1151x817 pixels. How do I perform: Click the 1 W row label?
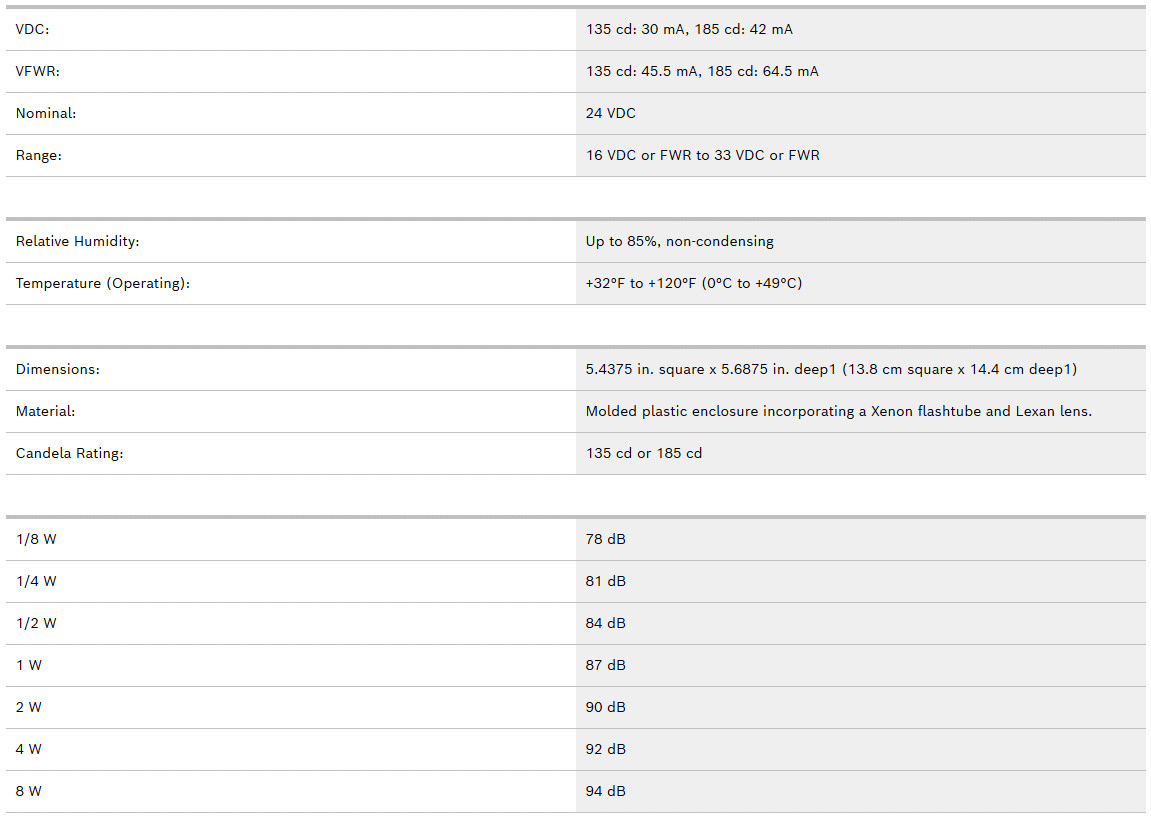click(x=29, y=665)
